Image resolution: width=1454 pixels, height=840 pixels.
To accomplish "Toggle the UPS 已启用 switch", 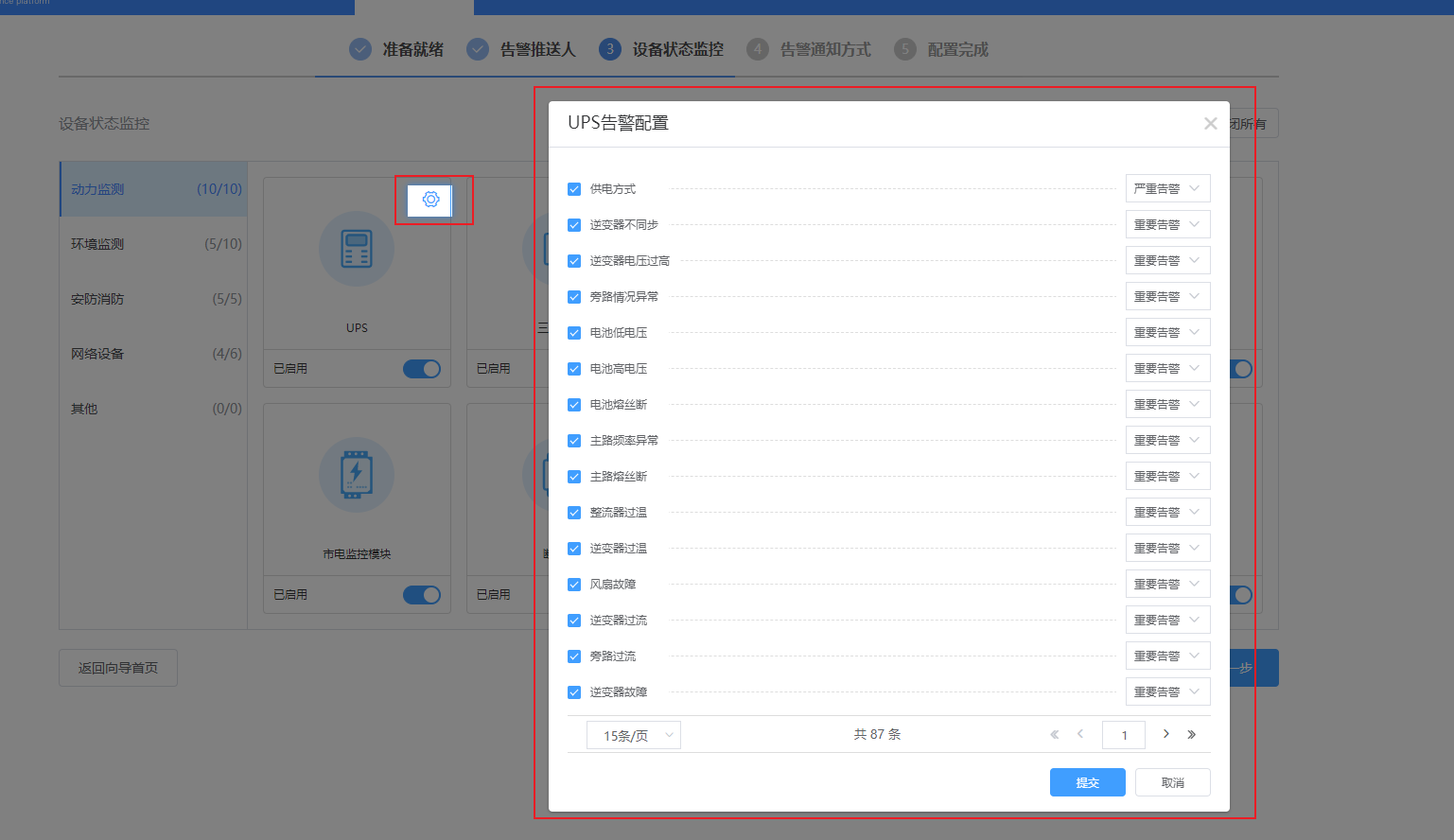I will (422, 369).
